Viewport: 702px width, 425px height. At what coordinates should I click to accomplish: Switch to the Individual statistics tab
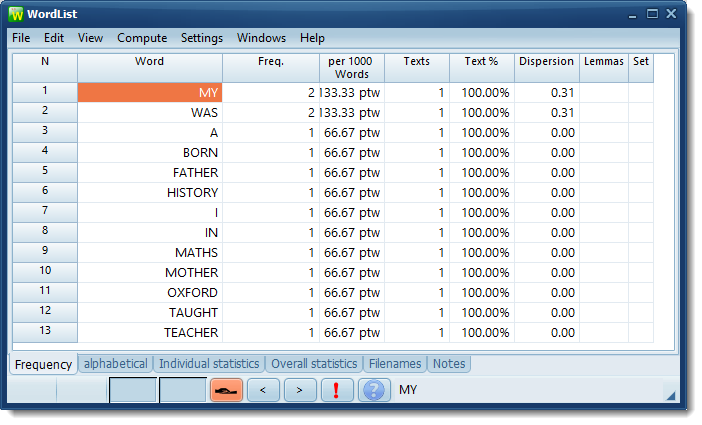pos(209,364)
